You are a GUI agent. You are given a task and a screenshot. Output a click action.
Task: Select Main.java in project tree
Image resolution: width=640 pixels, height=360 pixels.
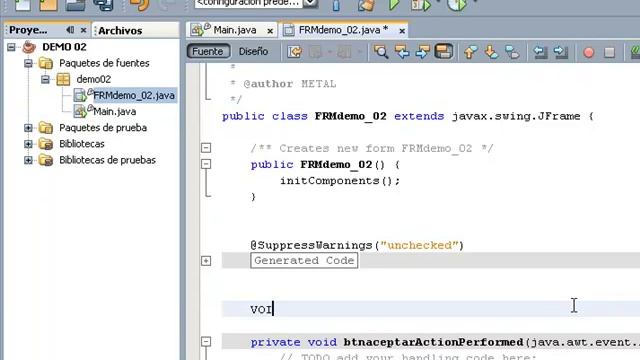pos(115,111)
